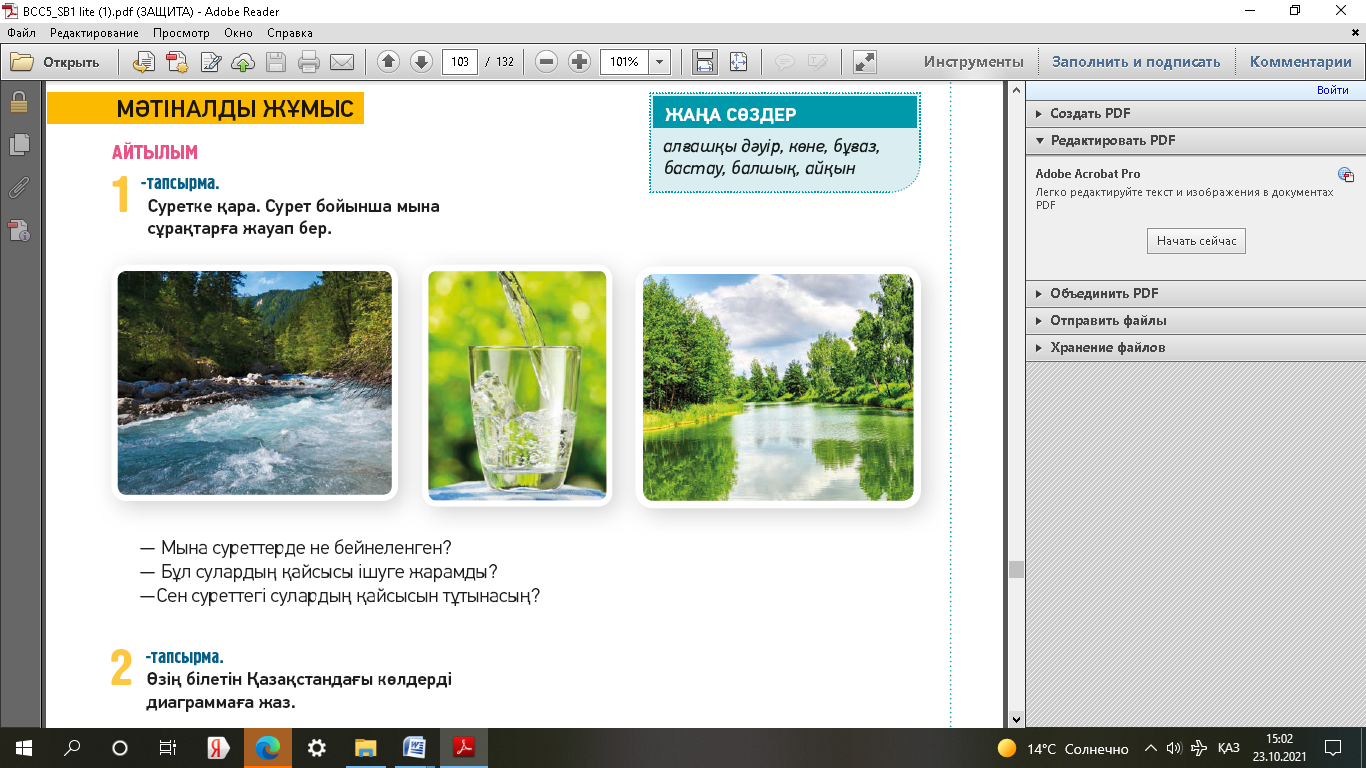Click the edit and sign document icon
Image resolution: width=1366 pixels, height=768 pixels.
pyautogui.click(x=211, y=62)
